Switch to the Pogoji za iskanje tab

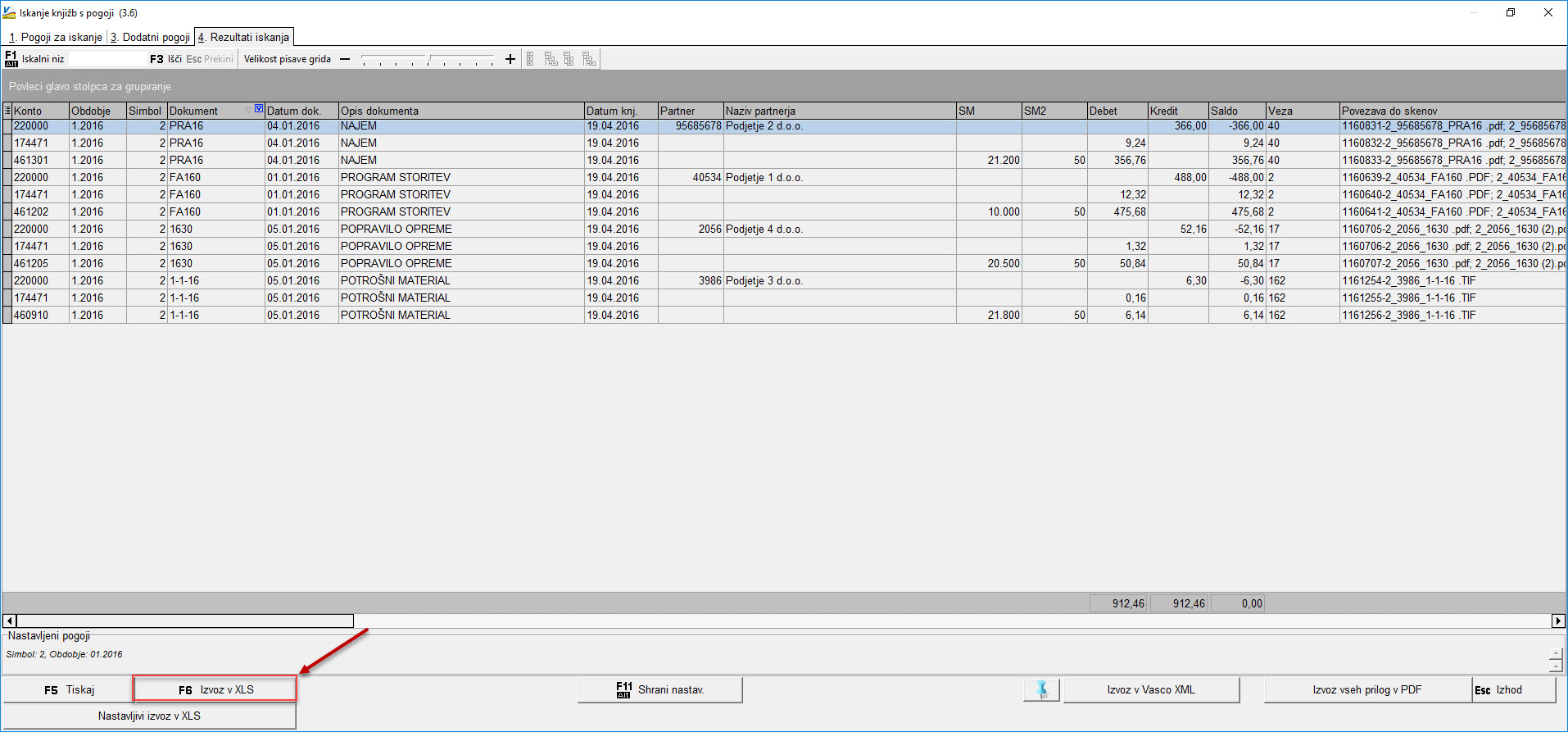pos(56,37)
